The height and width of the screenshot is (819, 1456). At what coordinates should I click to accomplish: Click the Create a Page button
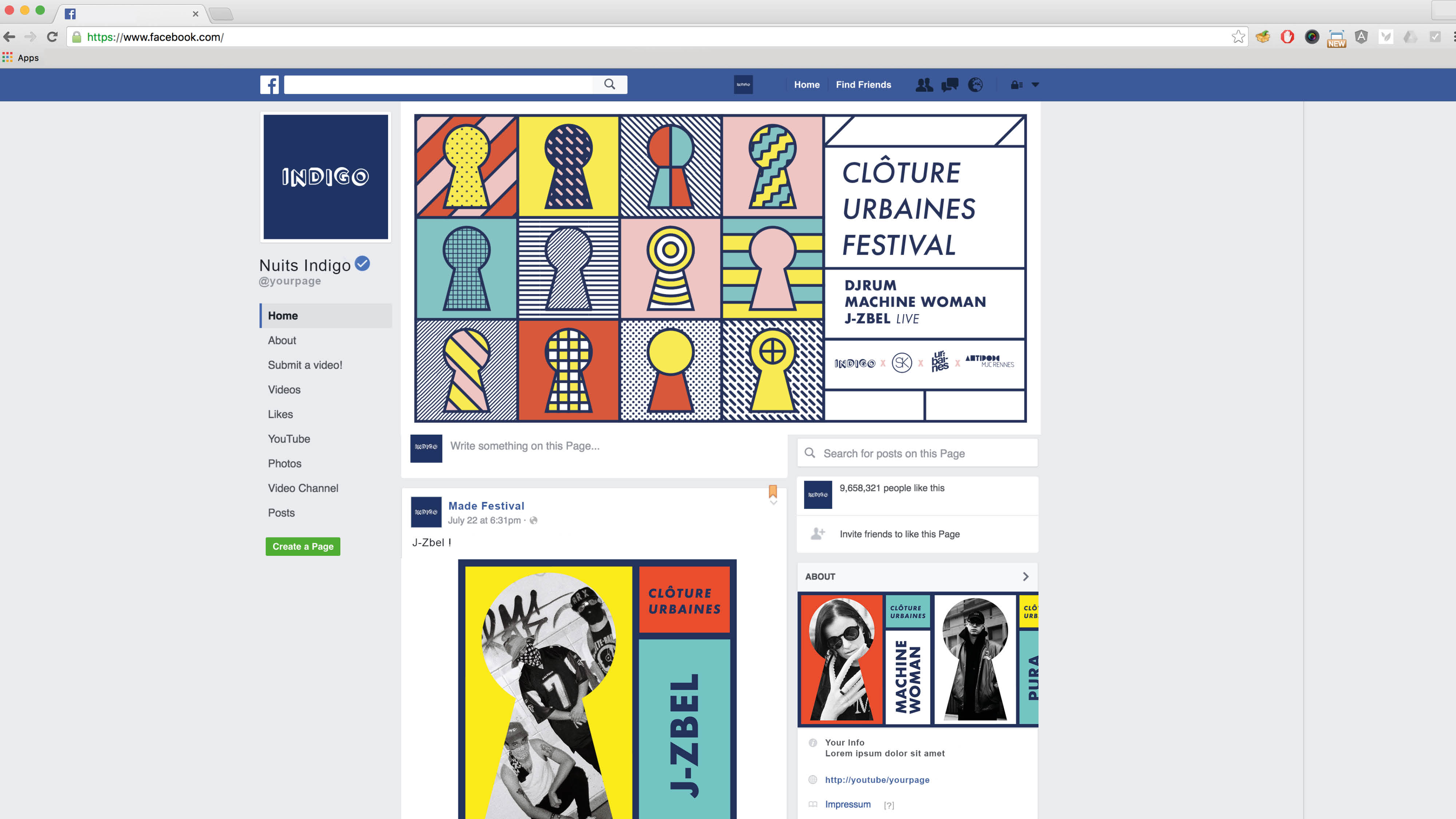(303, 546)
